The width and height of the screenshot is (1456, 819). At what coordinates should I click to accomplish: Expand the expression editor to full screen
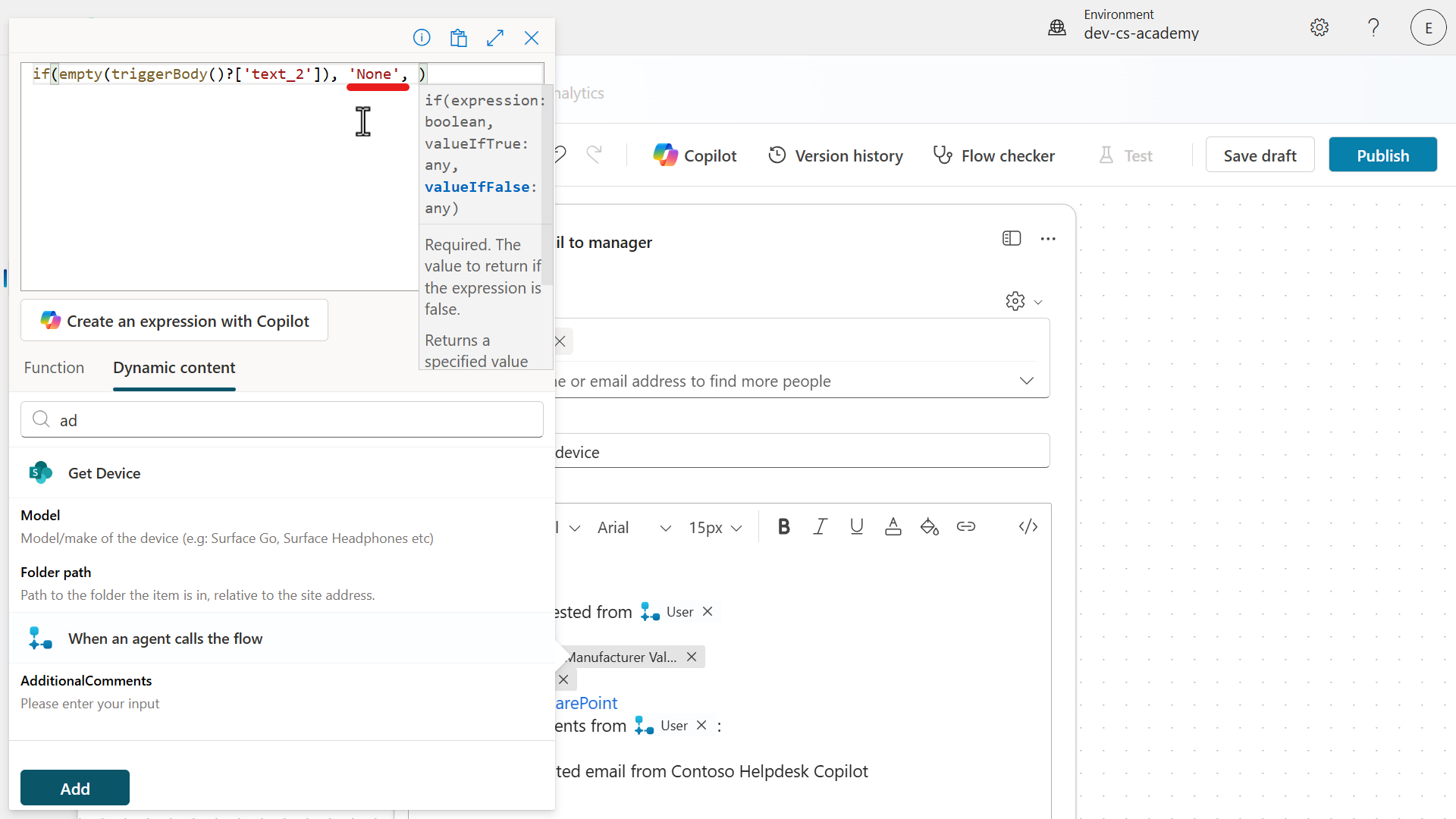pos(495,38)
